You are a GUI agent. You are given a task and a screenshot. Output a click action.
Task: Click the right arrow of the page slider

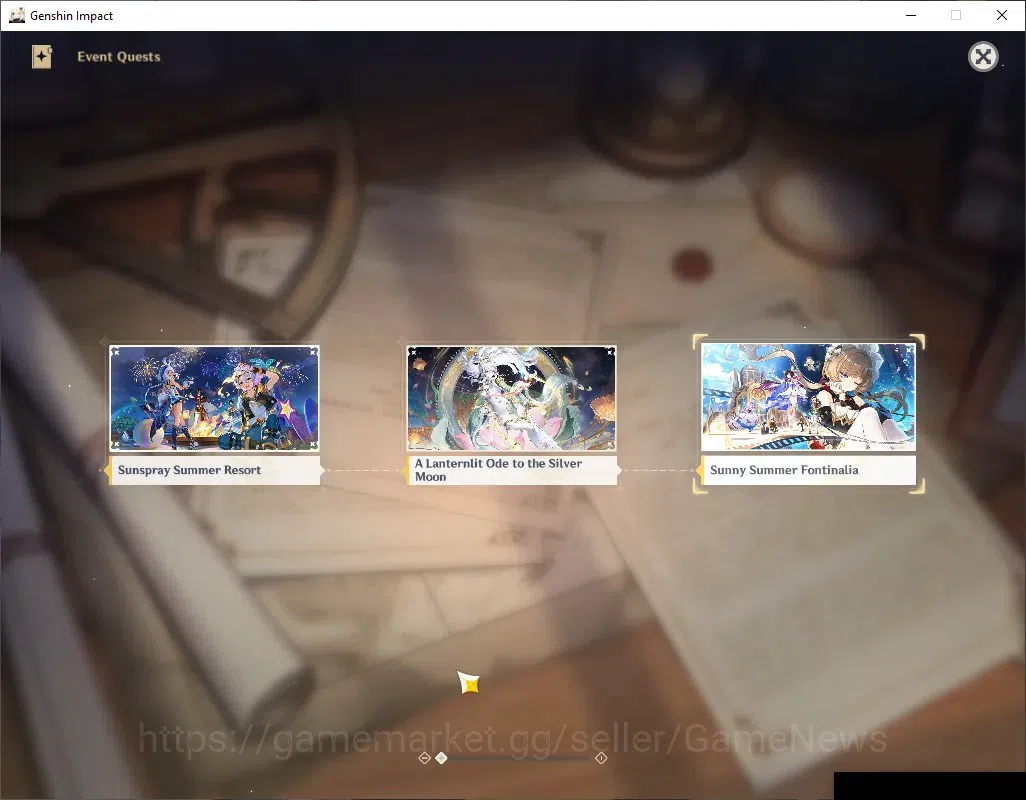601,758
